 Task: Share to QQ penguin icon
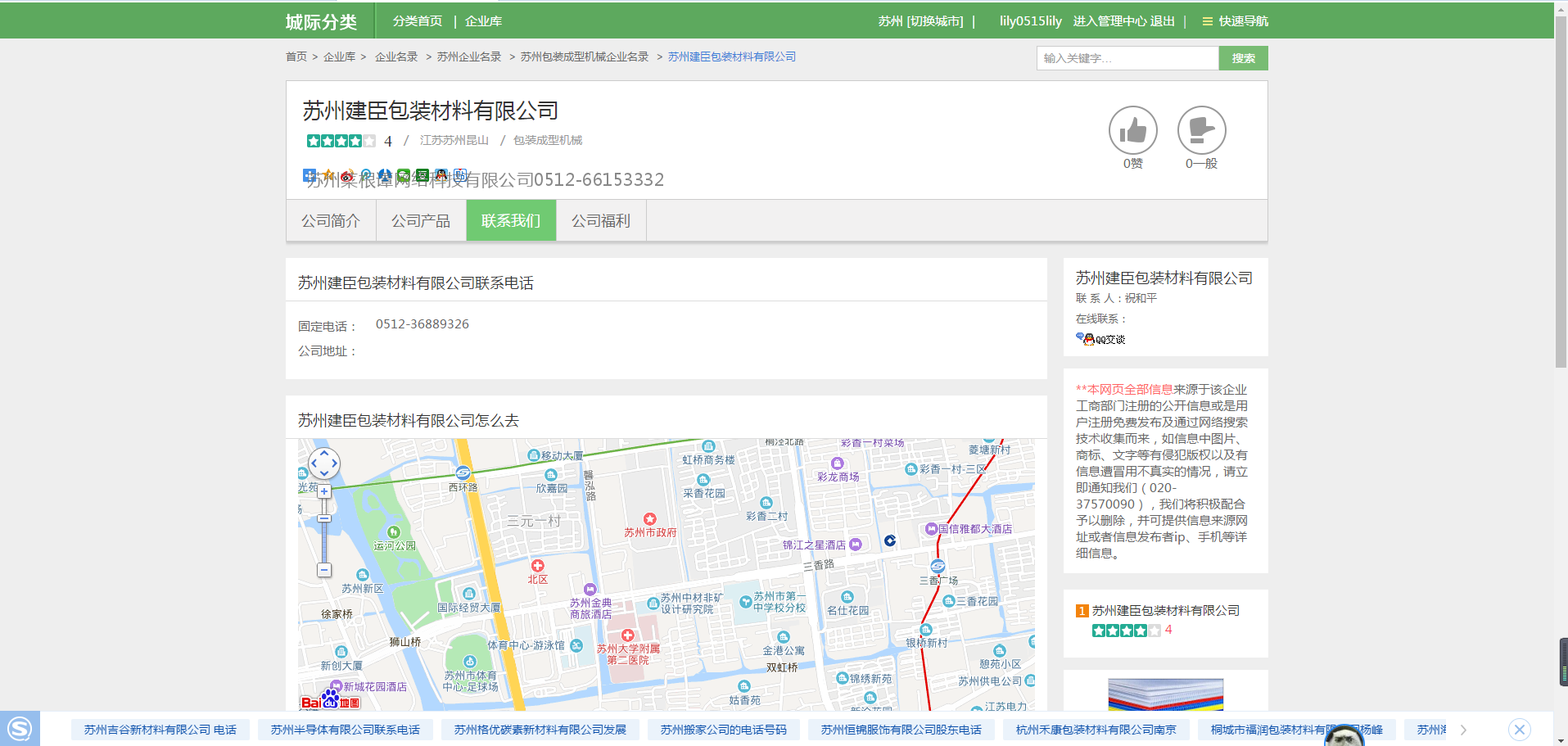click(x=441, y=175)
